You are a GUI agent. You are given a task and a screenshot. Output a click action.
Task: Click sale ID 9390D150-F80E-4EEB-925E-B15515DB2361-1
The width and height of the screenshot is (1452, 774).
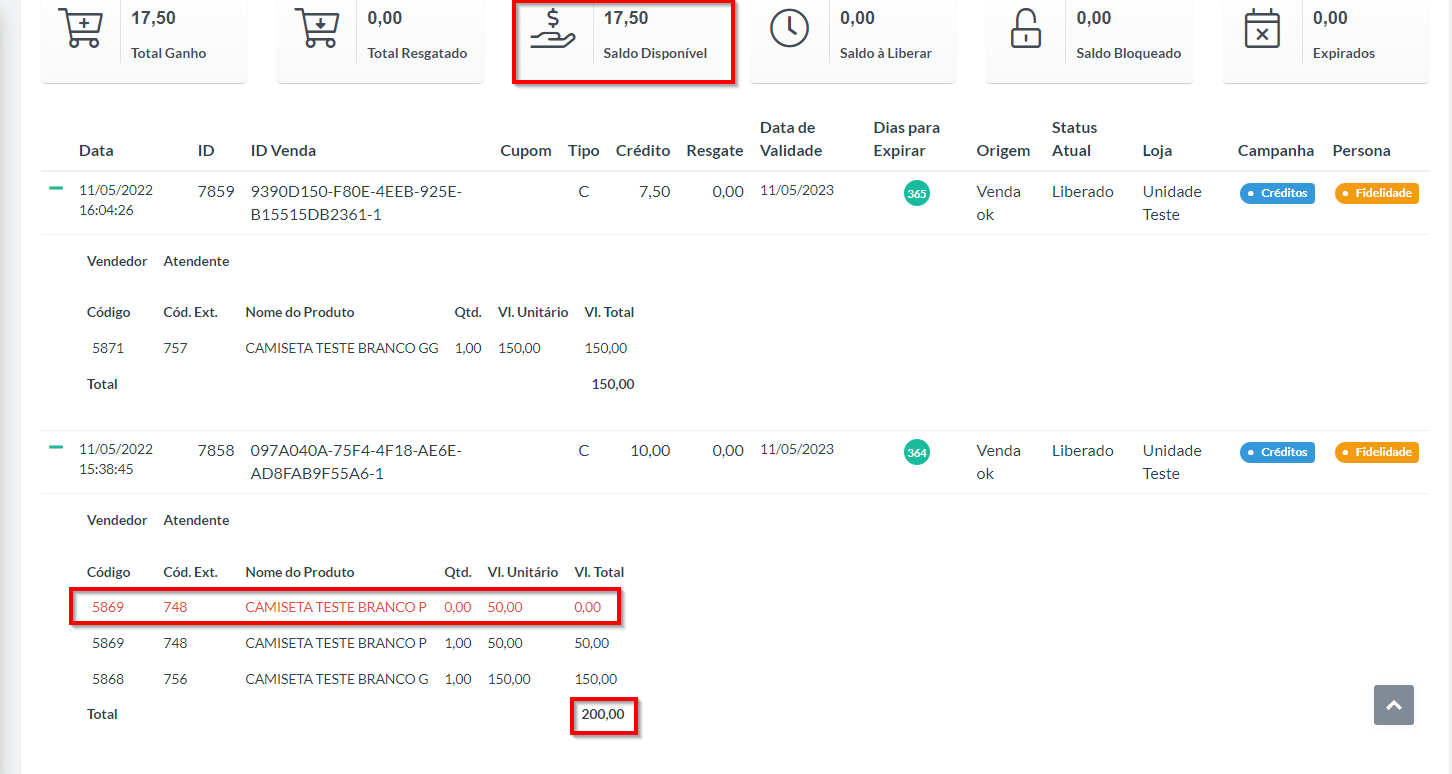356,202
